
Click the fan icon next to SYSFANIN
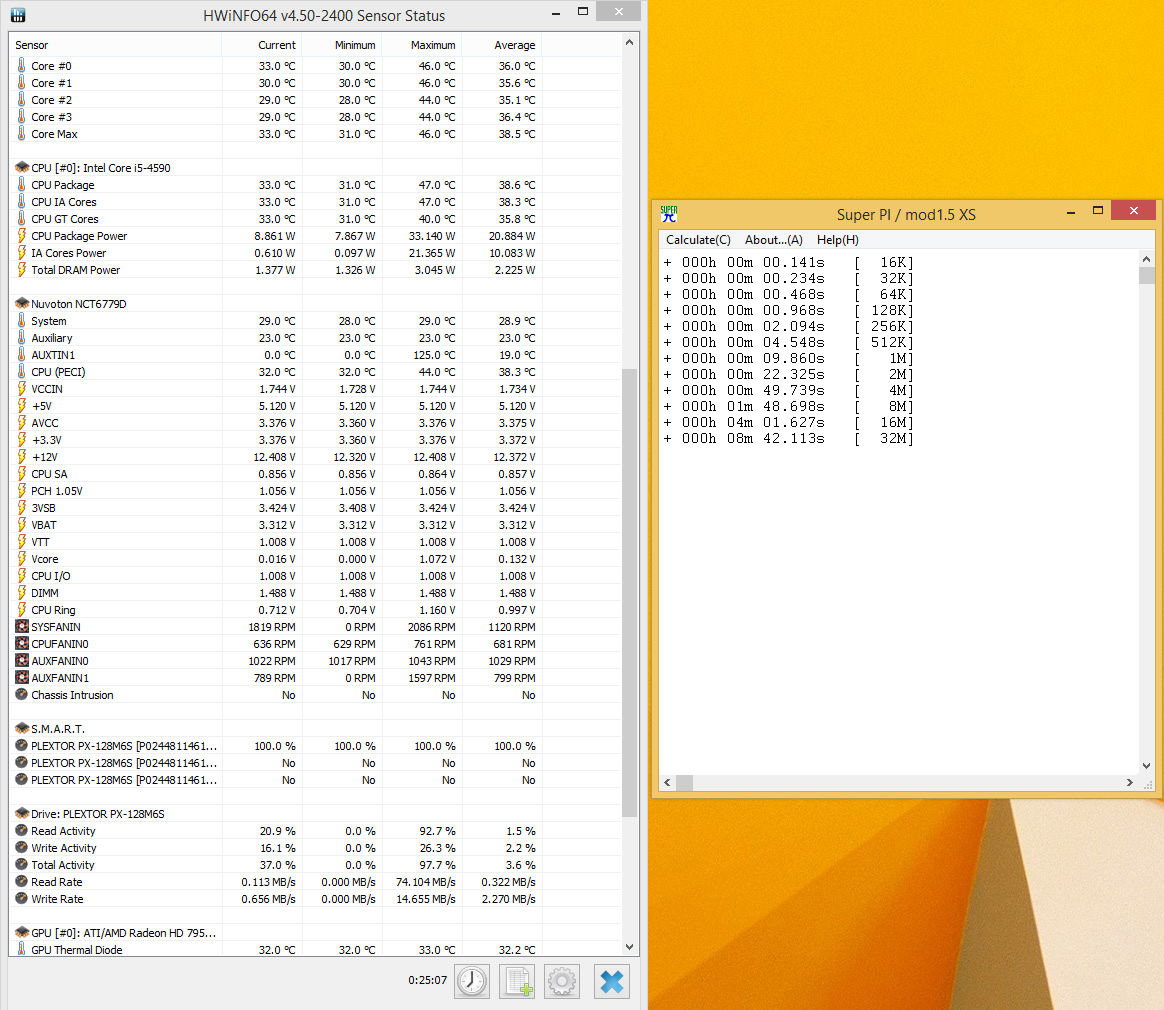(x=22, y=627)
